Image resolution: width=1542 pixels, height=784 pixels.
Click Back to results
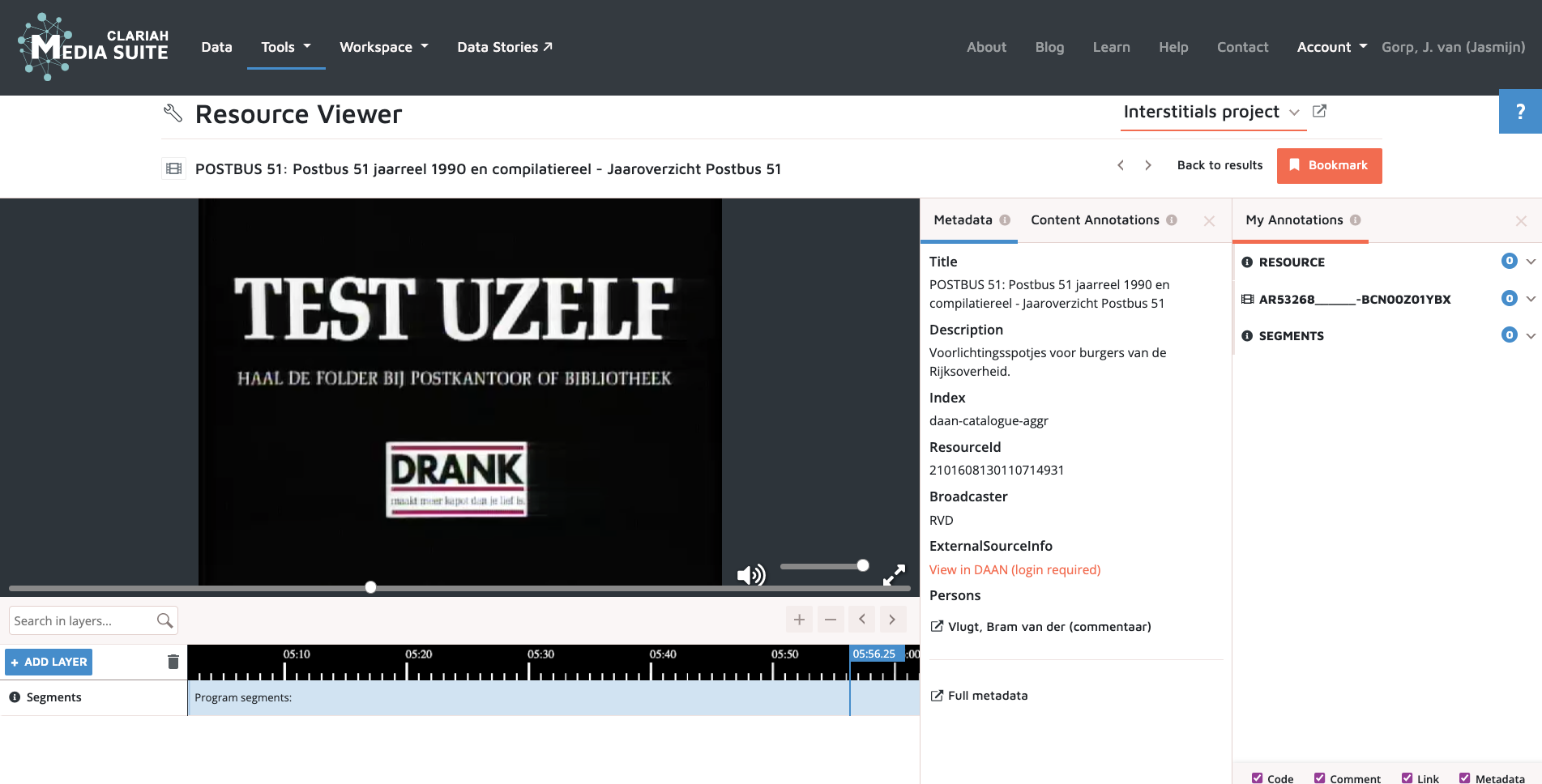1220,165
